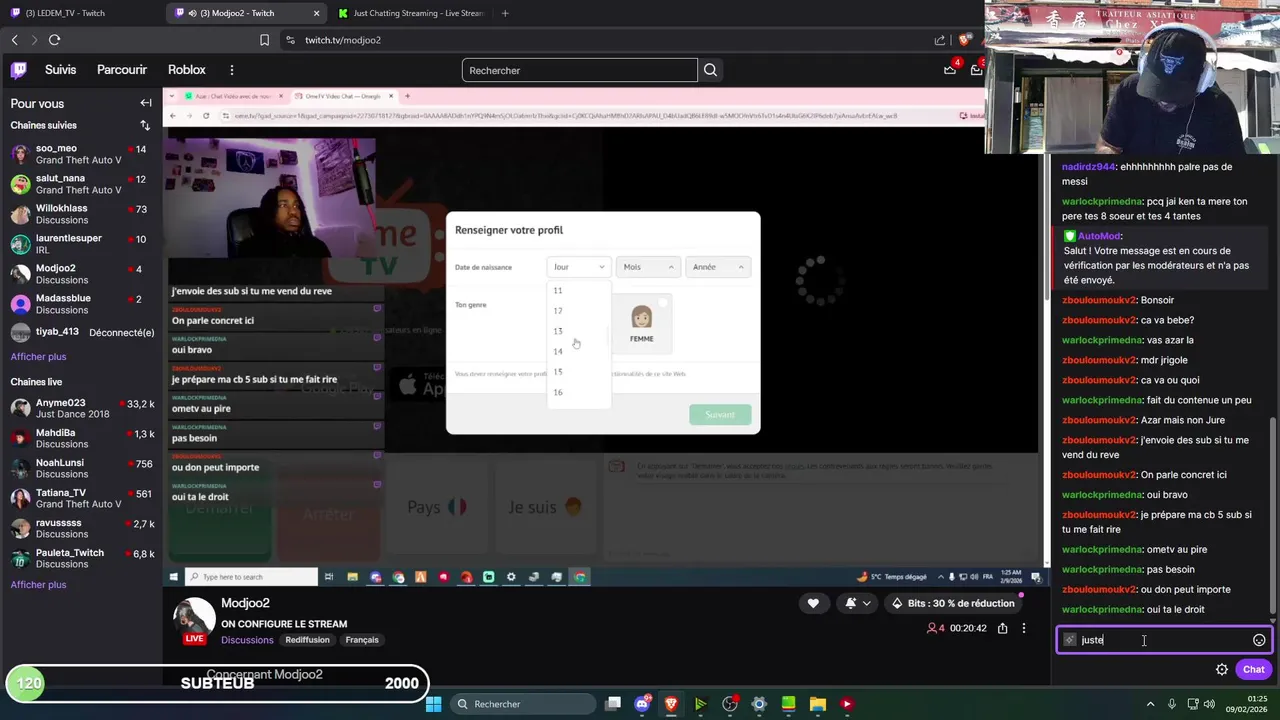1280x720 pixels.
Task: Open Willokhlass channel in the sidebar
Action: point(80,214)
